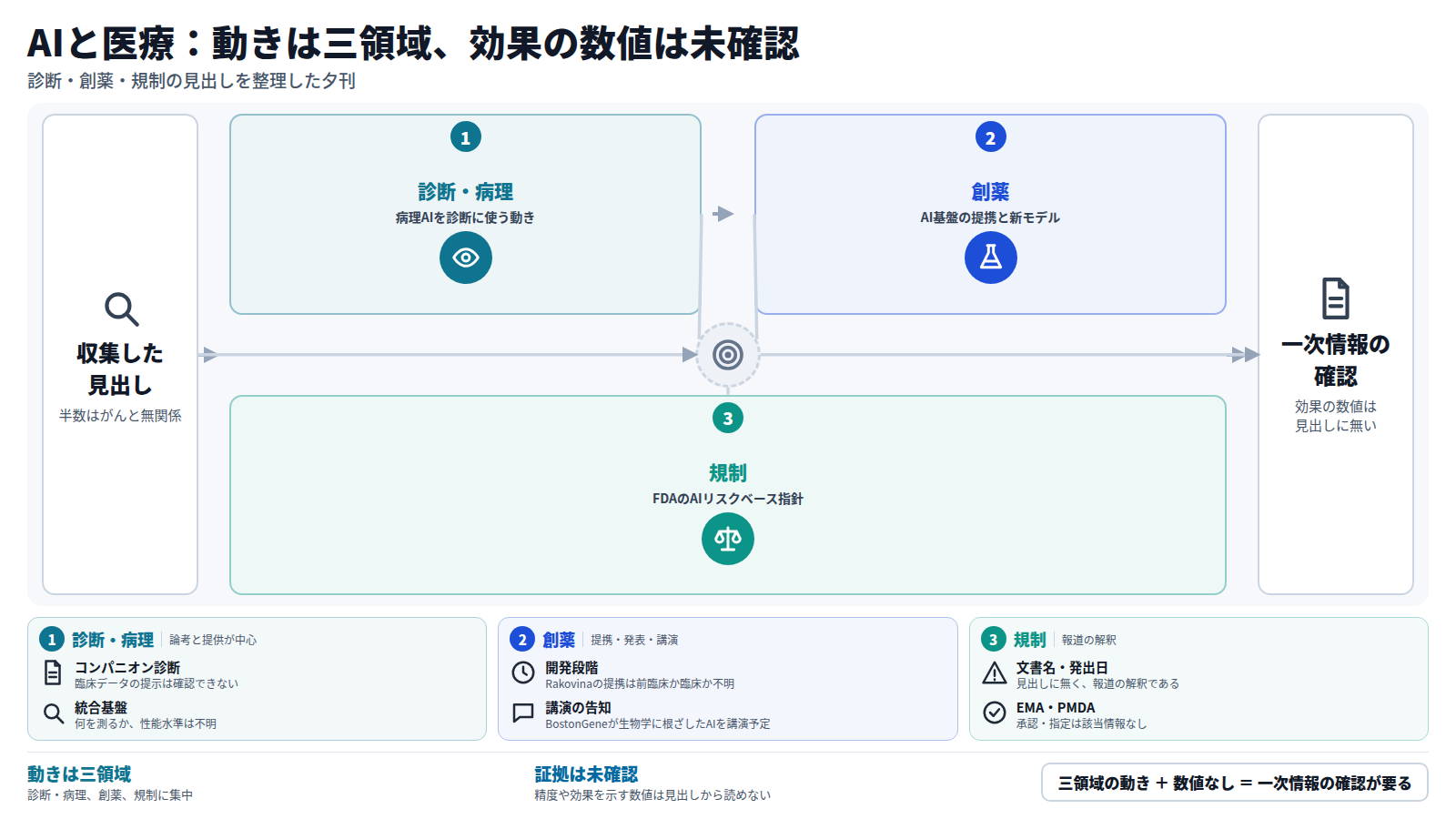Click the 文書名・発出日 item title
The width and height of the screenshot is (1456, 819).
1062,668
